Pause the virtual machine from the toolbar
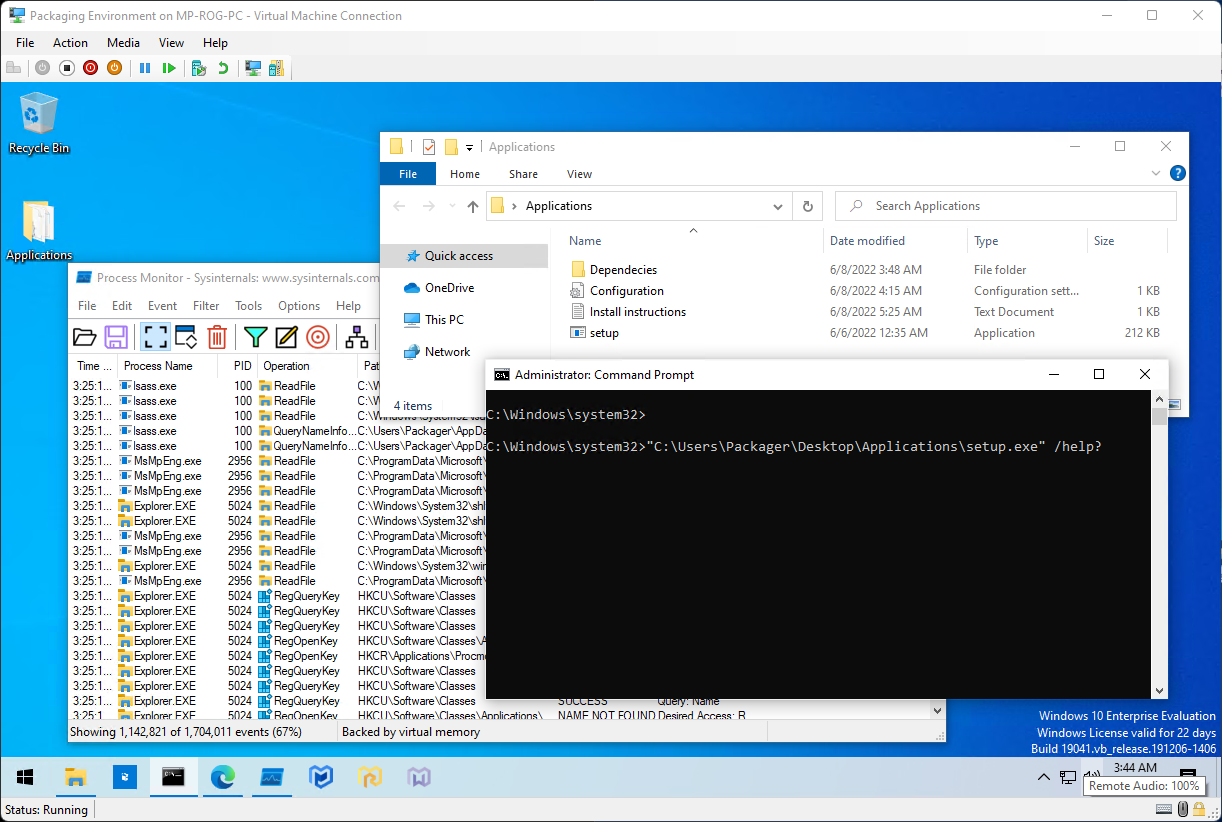The width and height of the screenshot is (1222, 822). point(145,68)
